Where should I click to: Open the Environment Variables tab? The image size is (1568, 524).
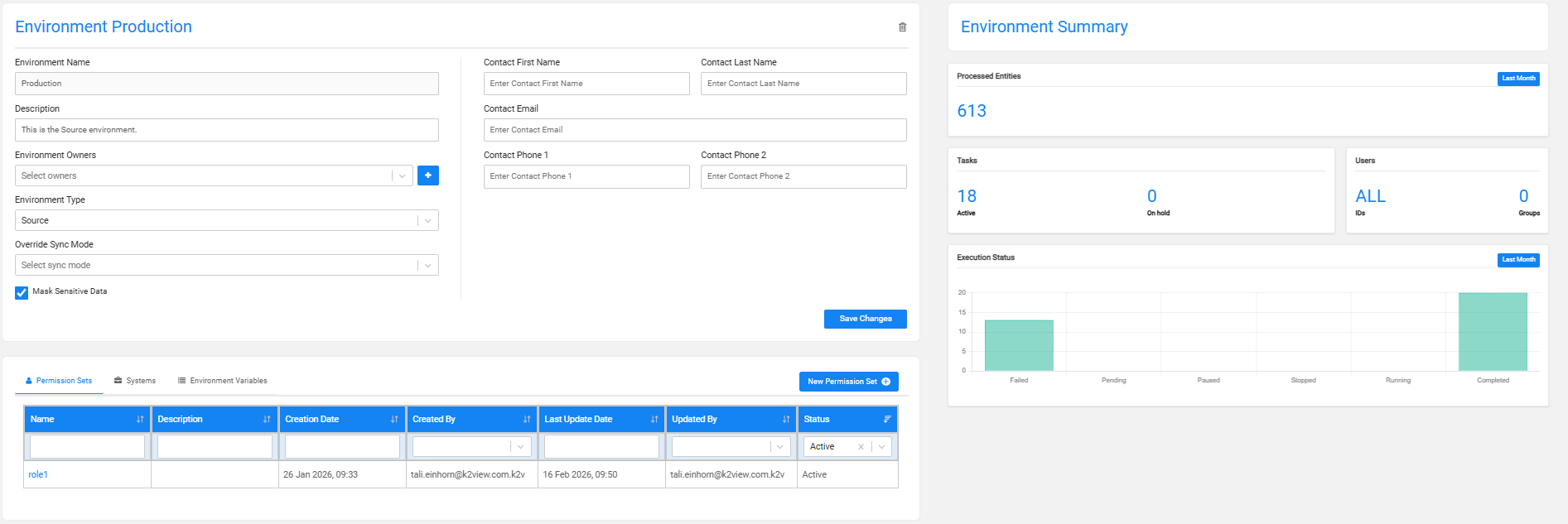[222, 381]
